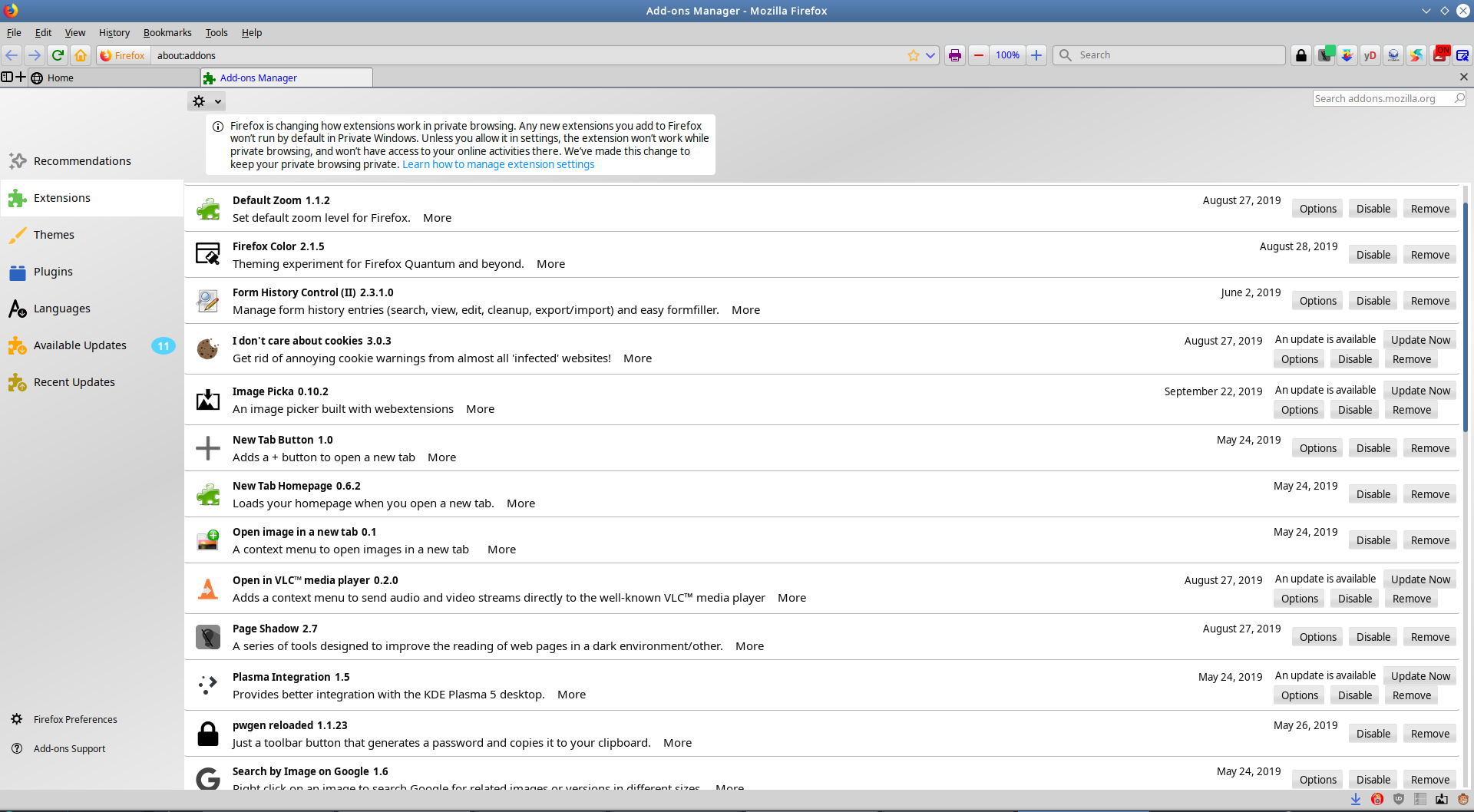Show Recent Updates list

92,382
